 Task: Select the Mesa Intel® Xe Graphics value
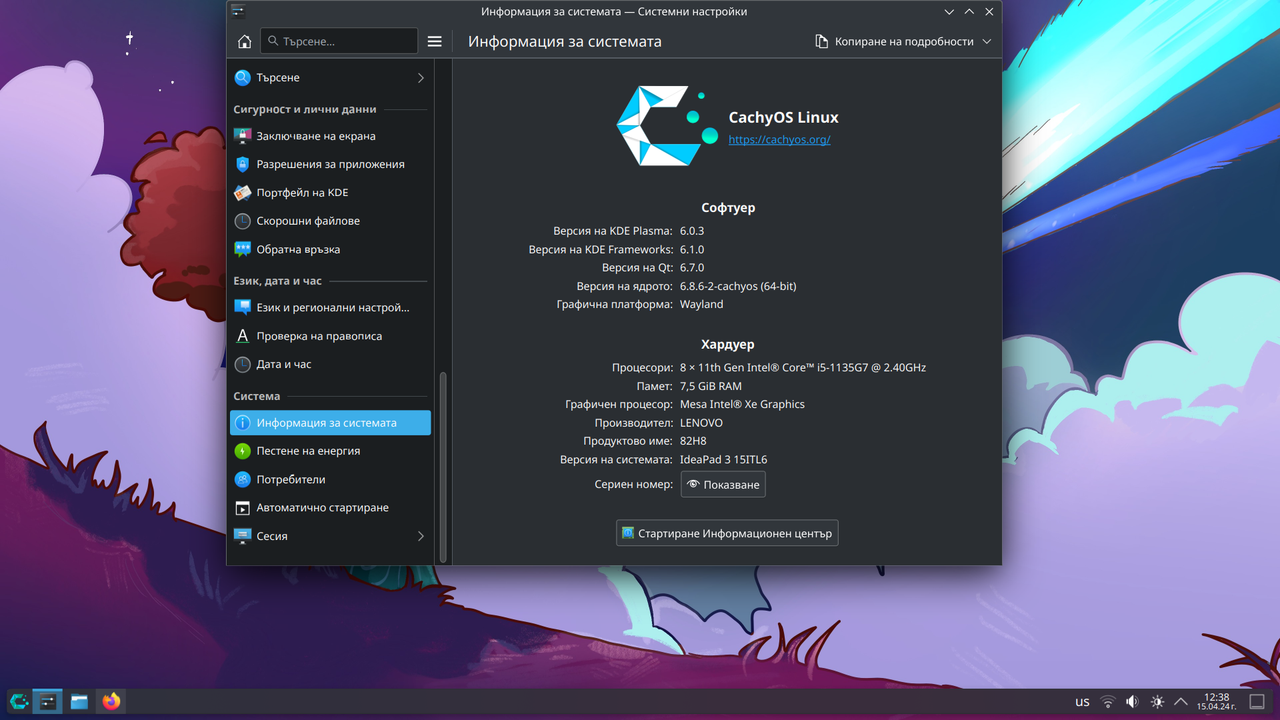click(x=742, y=405)
